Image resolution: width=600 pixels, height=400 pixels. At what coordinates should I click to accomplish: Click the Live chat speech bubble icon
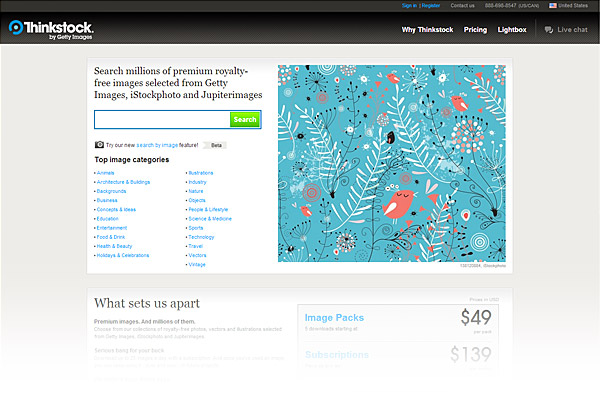click(549, 30)
